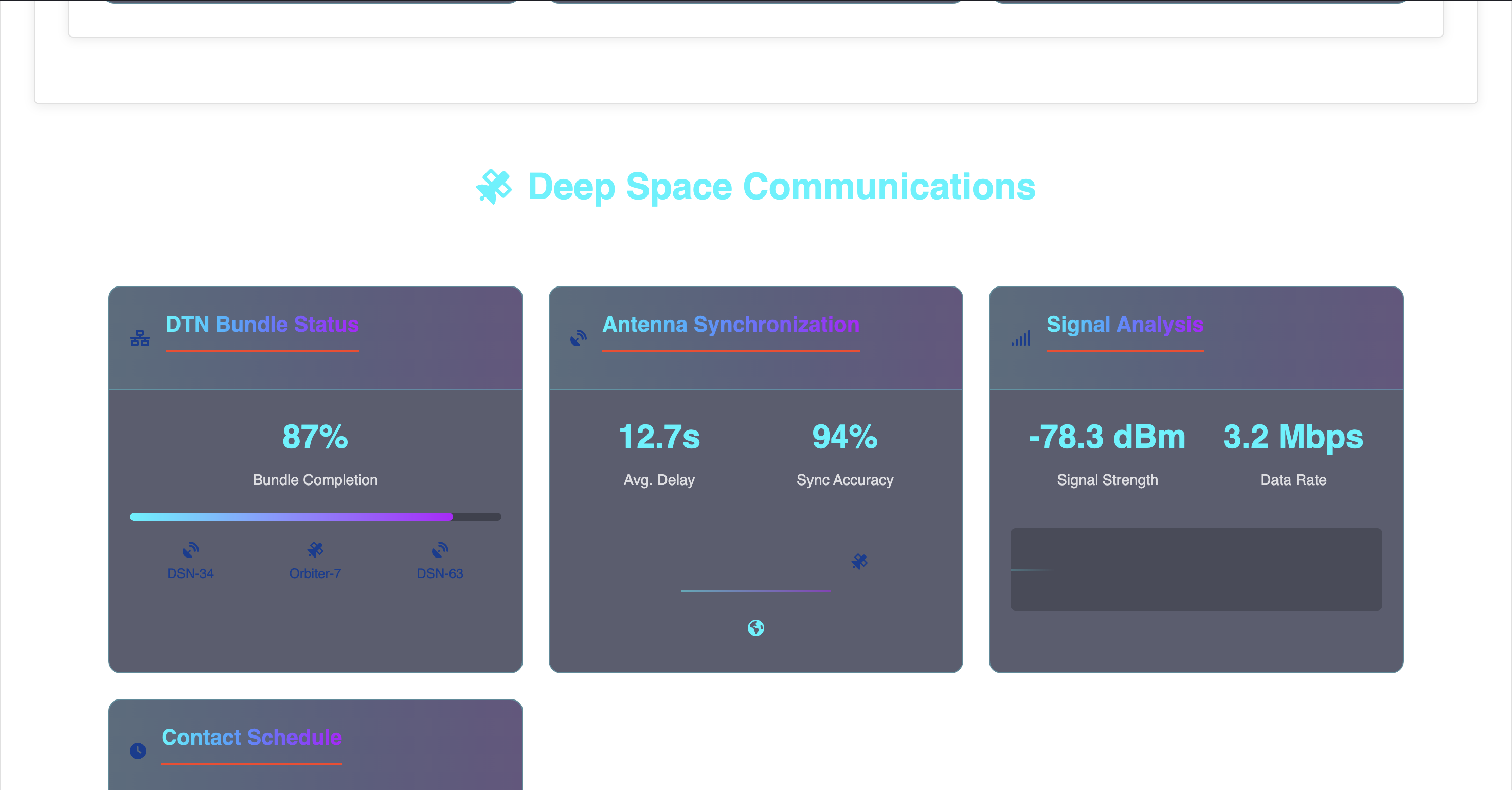This screenshot has width=1512, height=790.
Task: Click the Bundle Completion progress bar
Action: (x=315, y=517)
